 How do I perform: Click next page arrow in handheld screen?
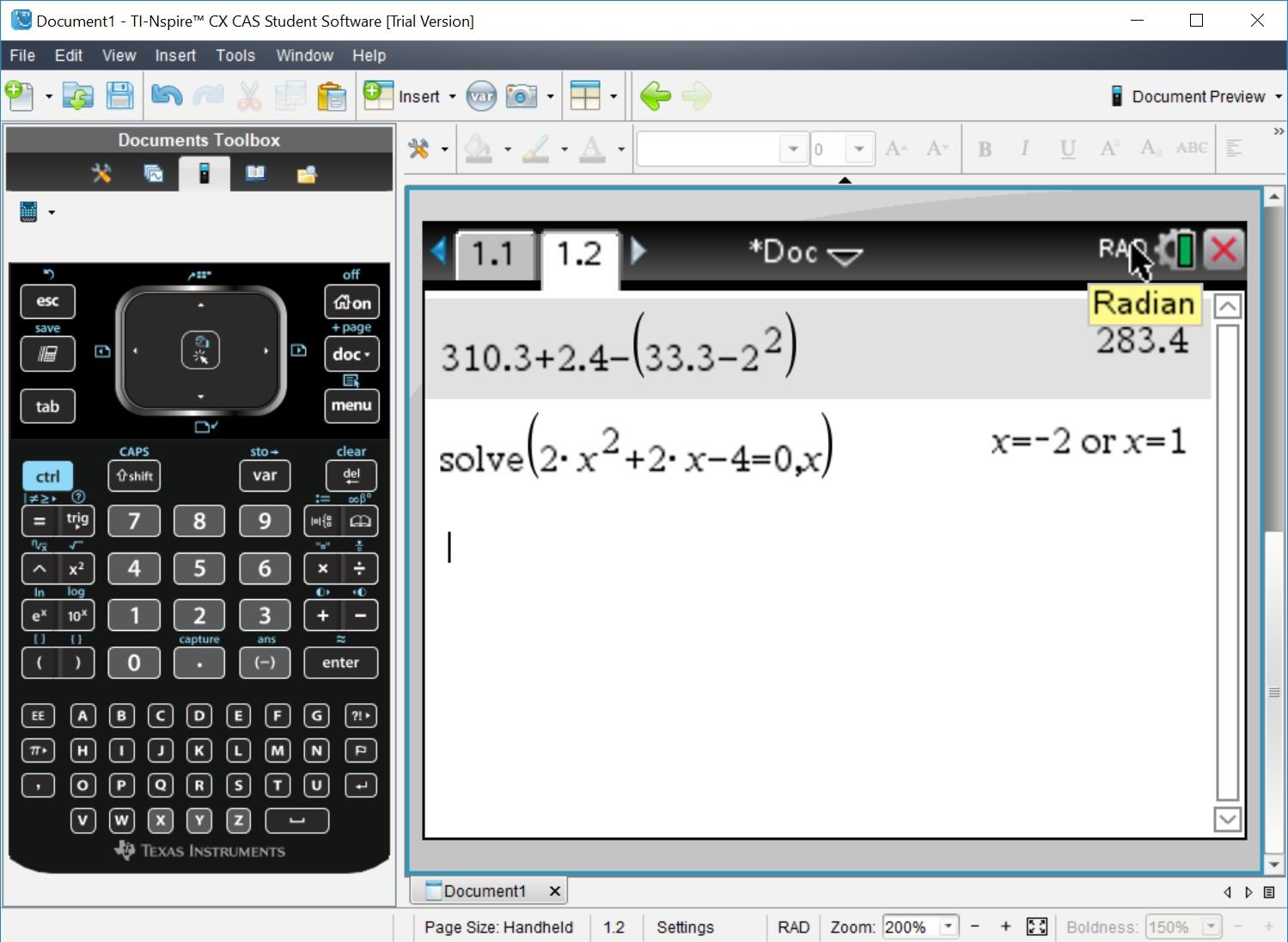pyautogui.click(x=638, y=251)
